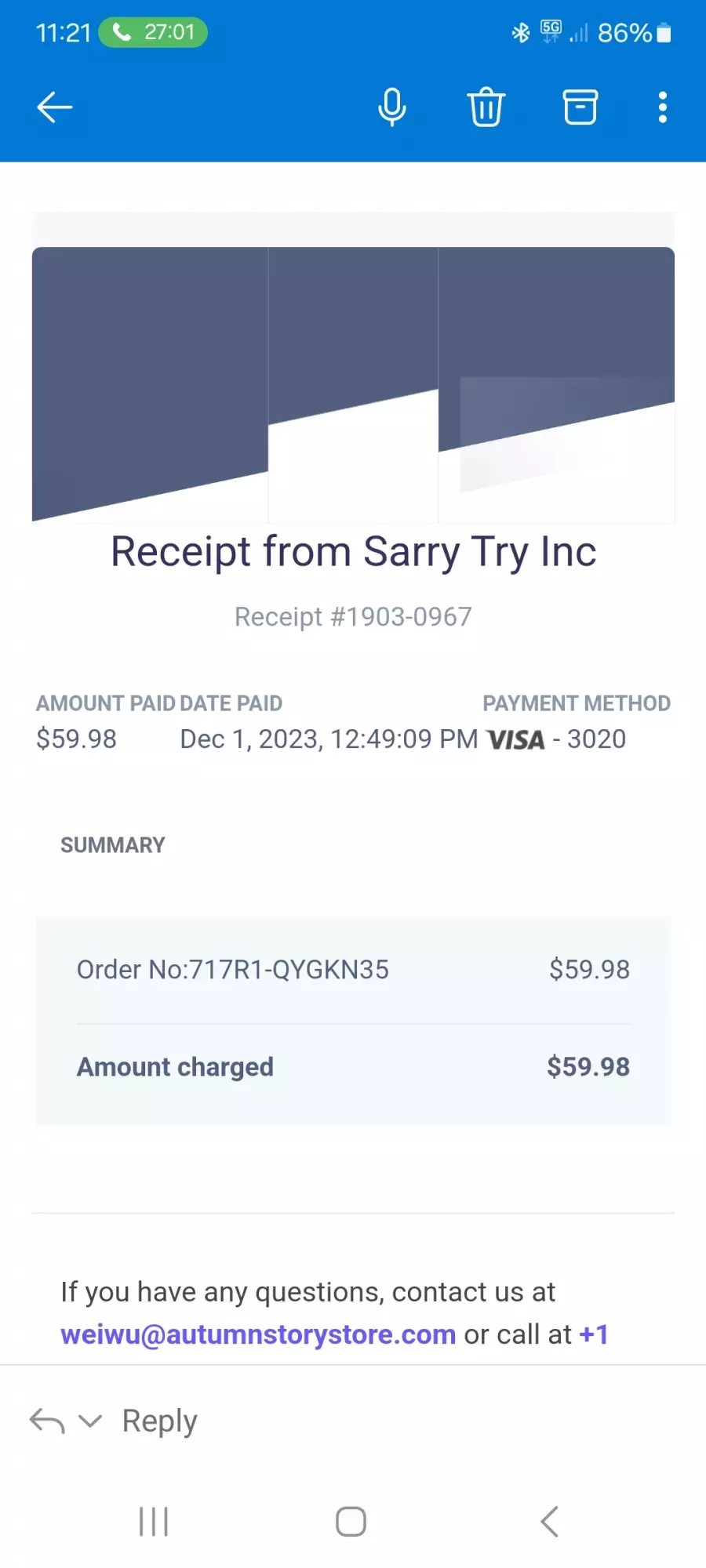Tap the receipt header banner image
This screenshot has width=706, height=1568.
coord(353,384)
